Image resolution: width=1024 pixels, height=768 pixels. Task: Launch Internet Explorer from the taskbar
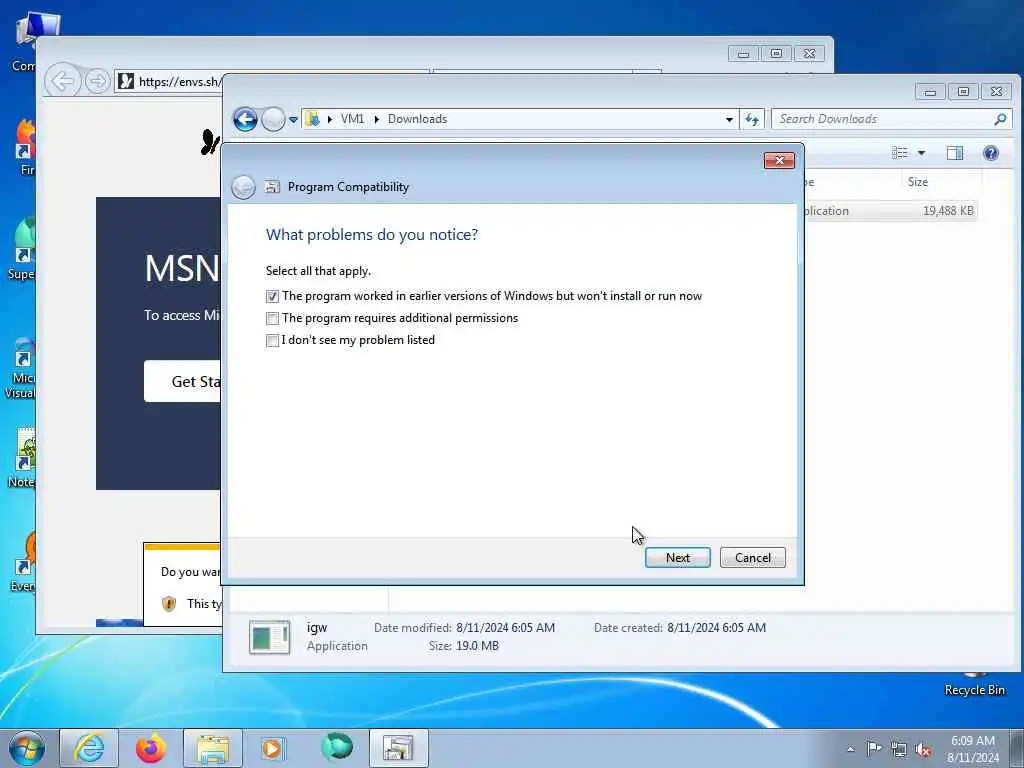point(89,748)
